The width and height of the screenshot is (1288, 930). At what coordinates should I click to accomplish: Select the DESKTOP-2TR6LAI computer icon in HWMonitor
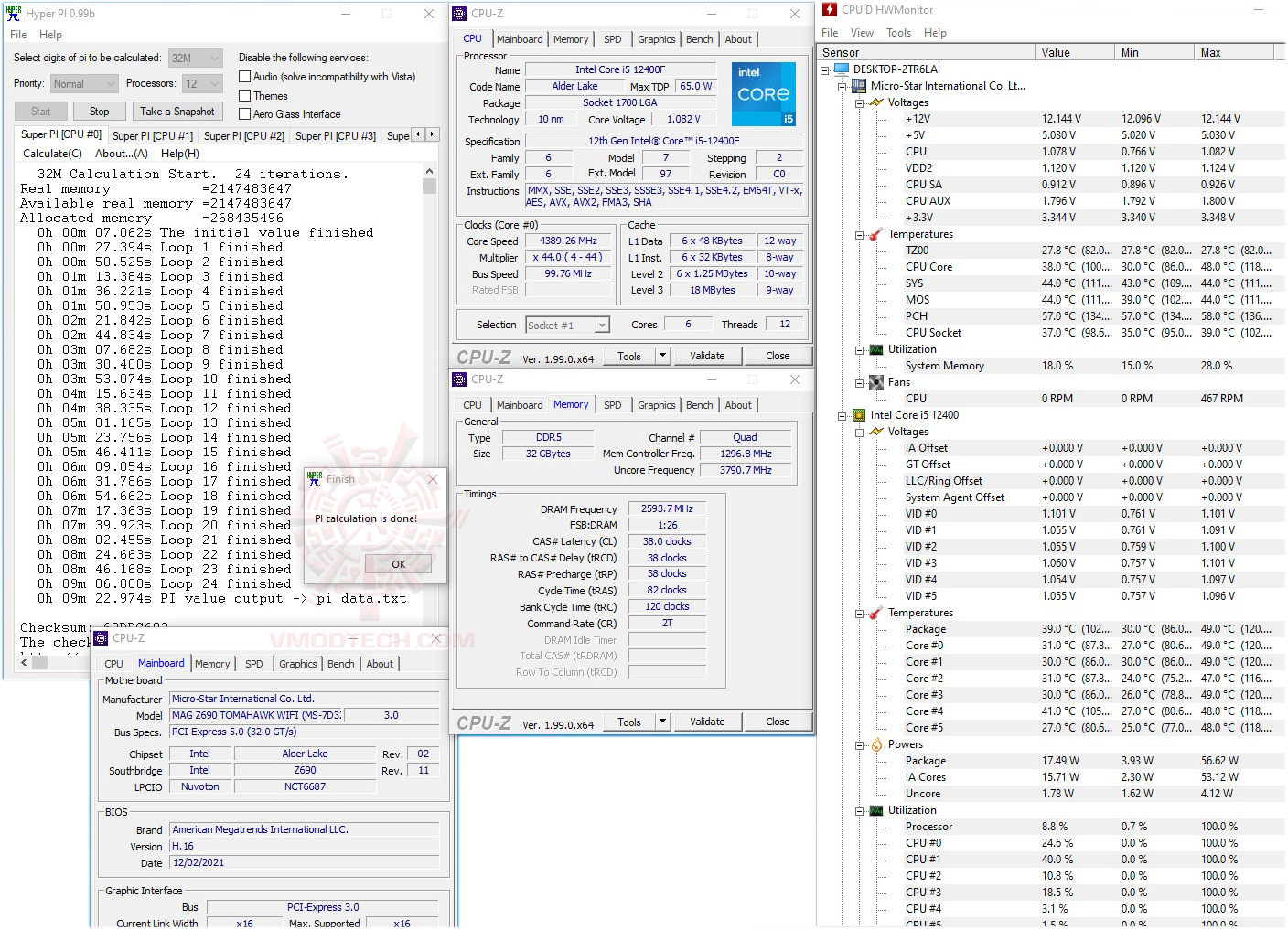842,69
